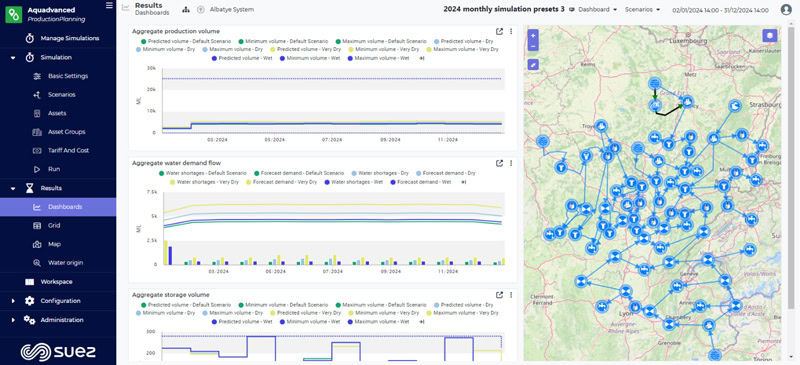Click the hierarchy tree icon in header
This screenshot has width=800, height=365.
click(x=186, y=9)
